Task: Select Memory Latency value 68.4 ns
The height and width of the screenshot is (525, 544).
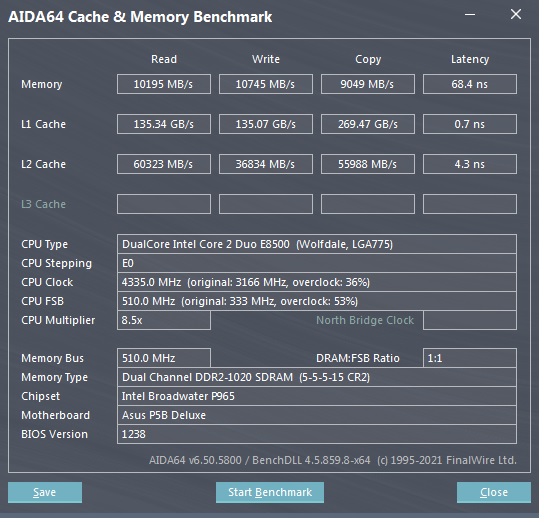Action: [x=470, y=84]
